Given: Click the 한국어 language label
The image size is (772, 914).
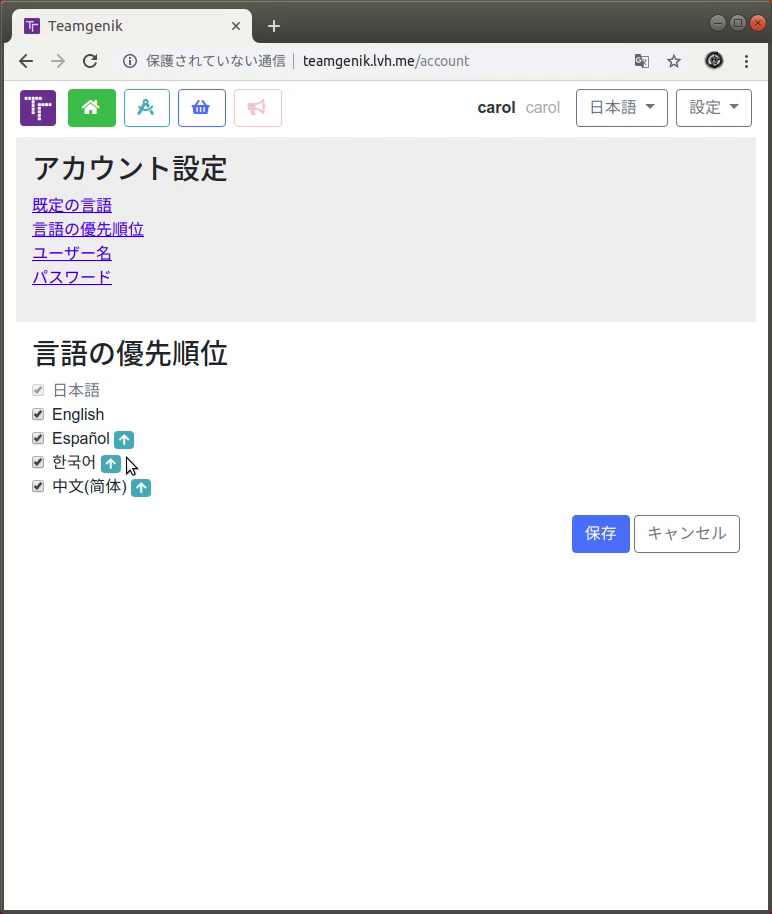Looking at the screenshot, I should (74, 462).
